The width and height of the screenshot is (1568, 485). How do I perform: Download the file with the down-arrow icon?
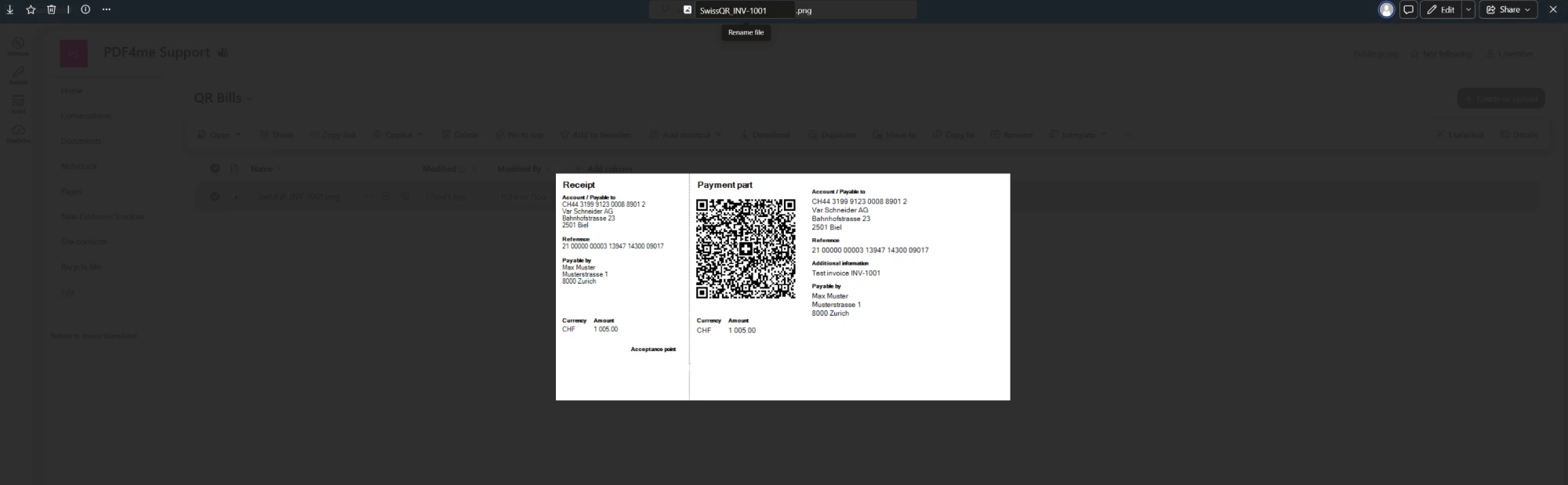pos(10,9)
